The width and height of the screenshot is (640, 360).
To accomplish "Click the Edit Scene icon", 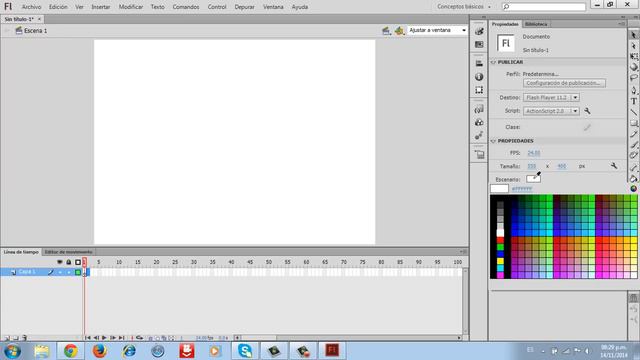I will [x=386, y=31].
